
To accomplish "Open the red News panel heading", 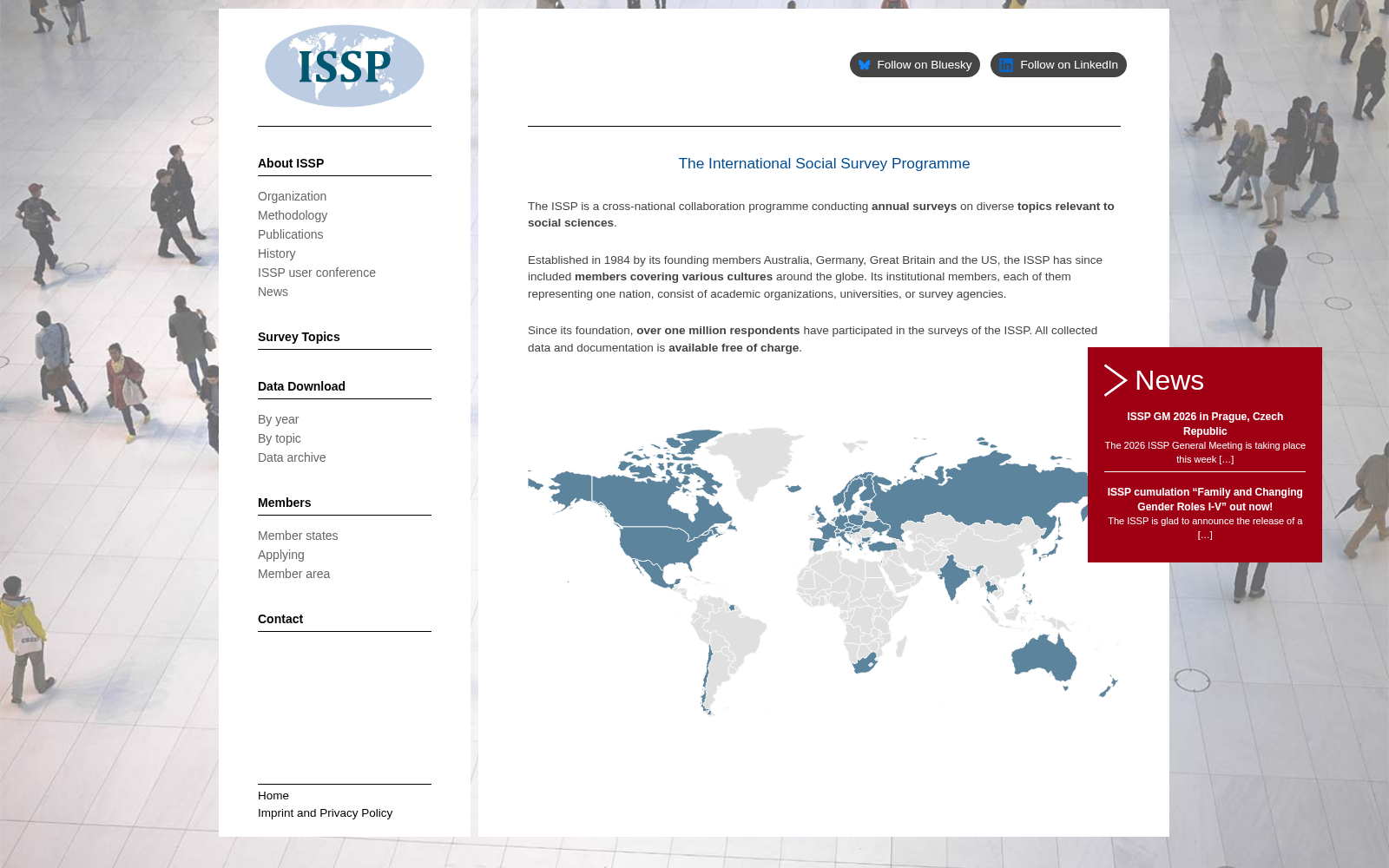I will click(x=1168, y=380).
